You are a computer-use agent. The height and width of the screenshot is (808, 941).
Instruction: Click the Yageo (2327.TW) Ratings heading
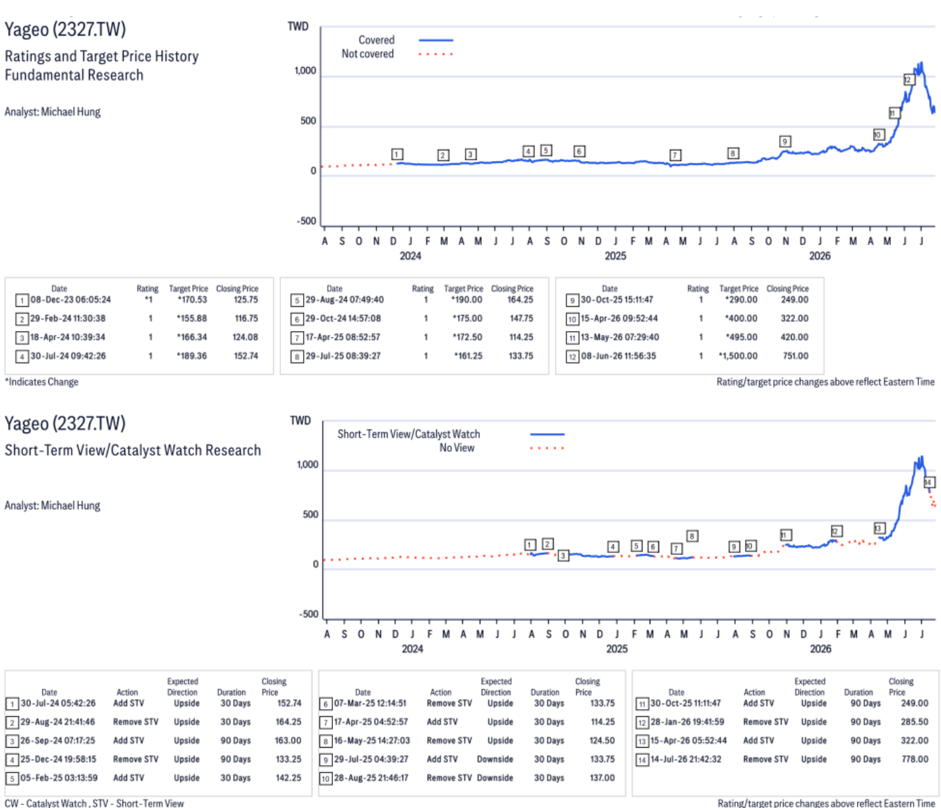click(65, 29)
